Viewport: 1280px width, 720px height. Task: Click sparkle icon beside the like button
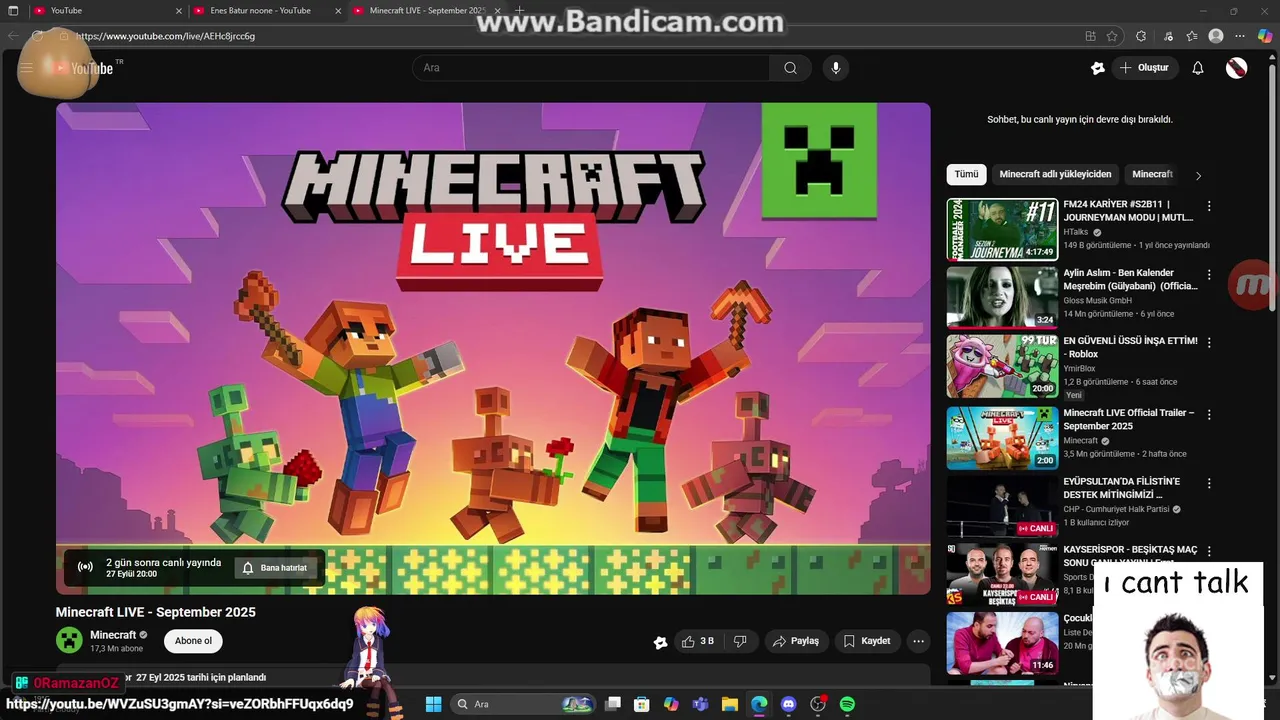click(660, 642)
